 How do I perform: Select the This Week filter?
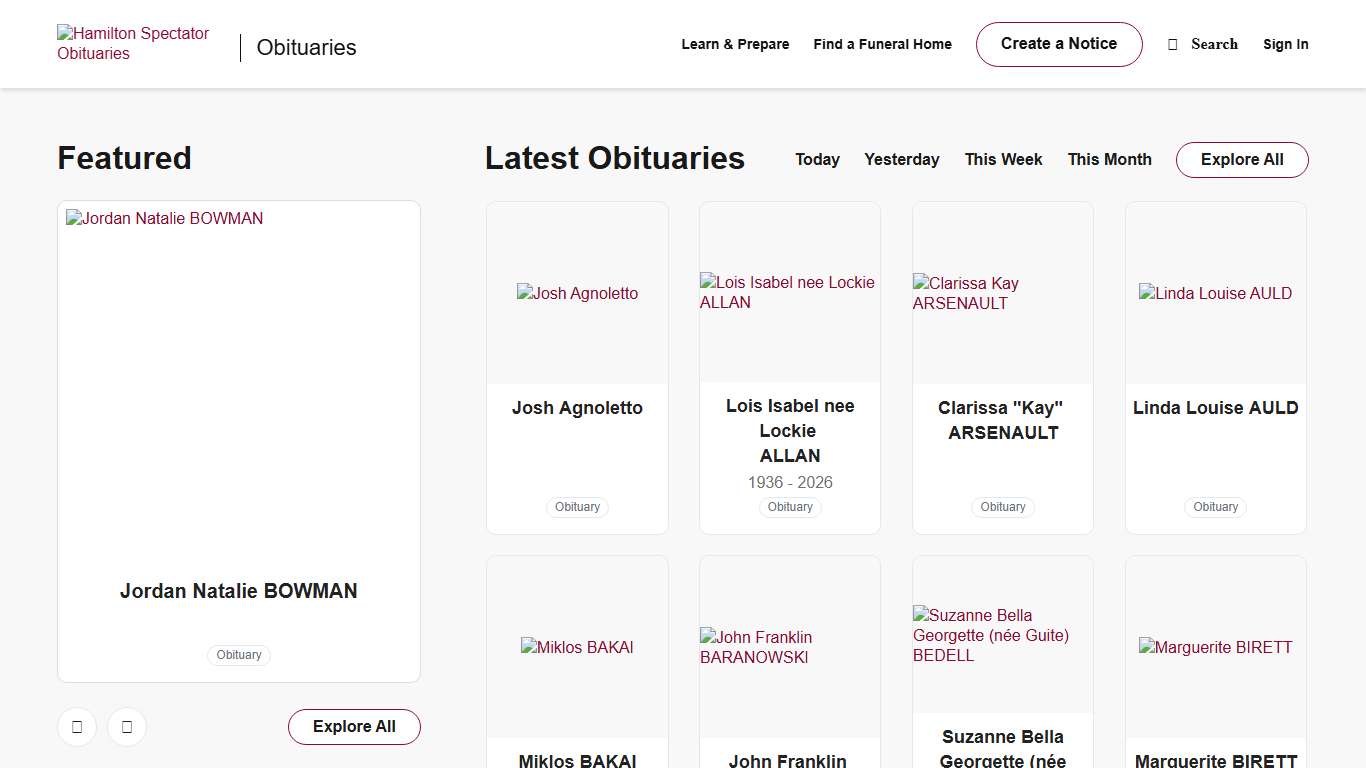(1003, 159)
